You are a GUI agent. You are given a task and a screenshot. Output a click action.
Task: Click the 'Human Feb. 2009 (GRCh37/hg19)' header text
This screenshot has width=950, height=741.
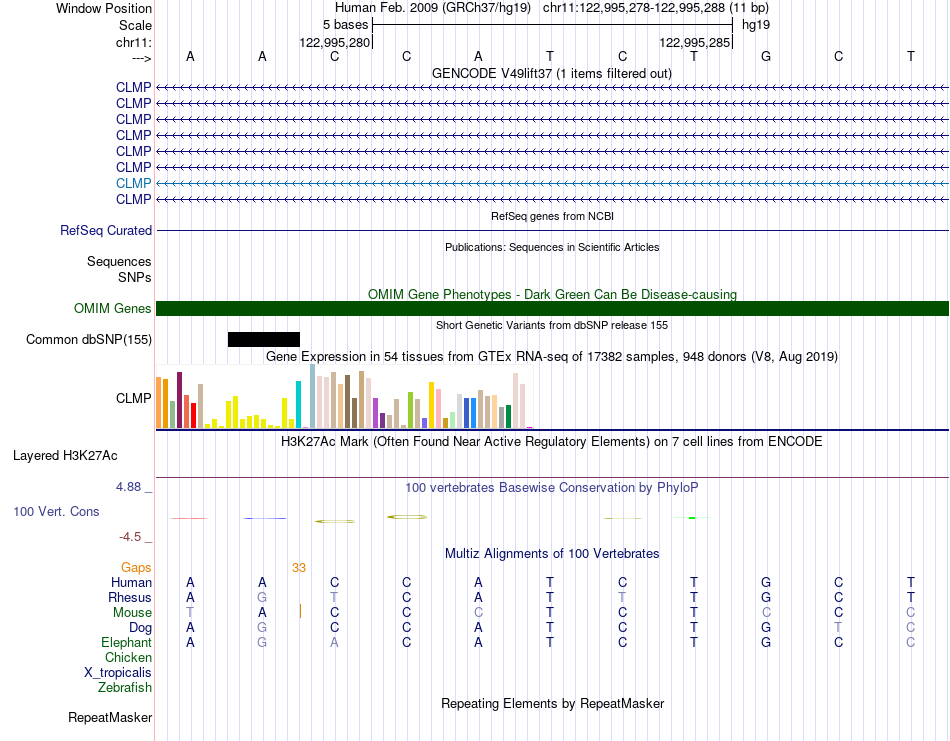tap(433, 8)
